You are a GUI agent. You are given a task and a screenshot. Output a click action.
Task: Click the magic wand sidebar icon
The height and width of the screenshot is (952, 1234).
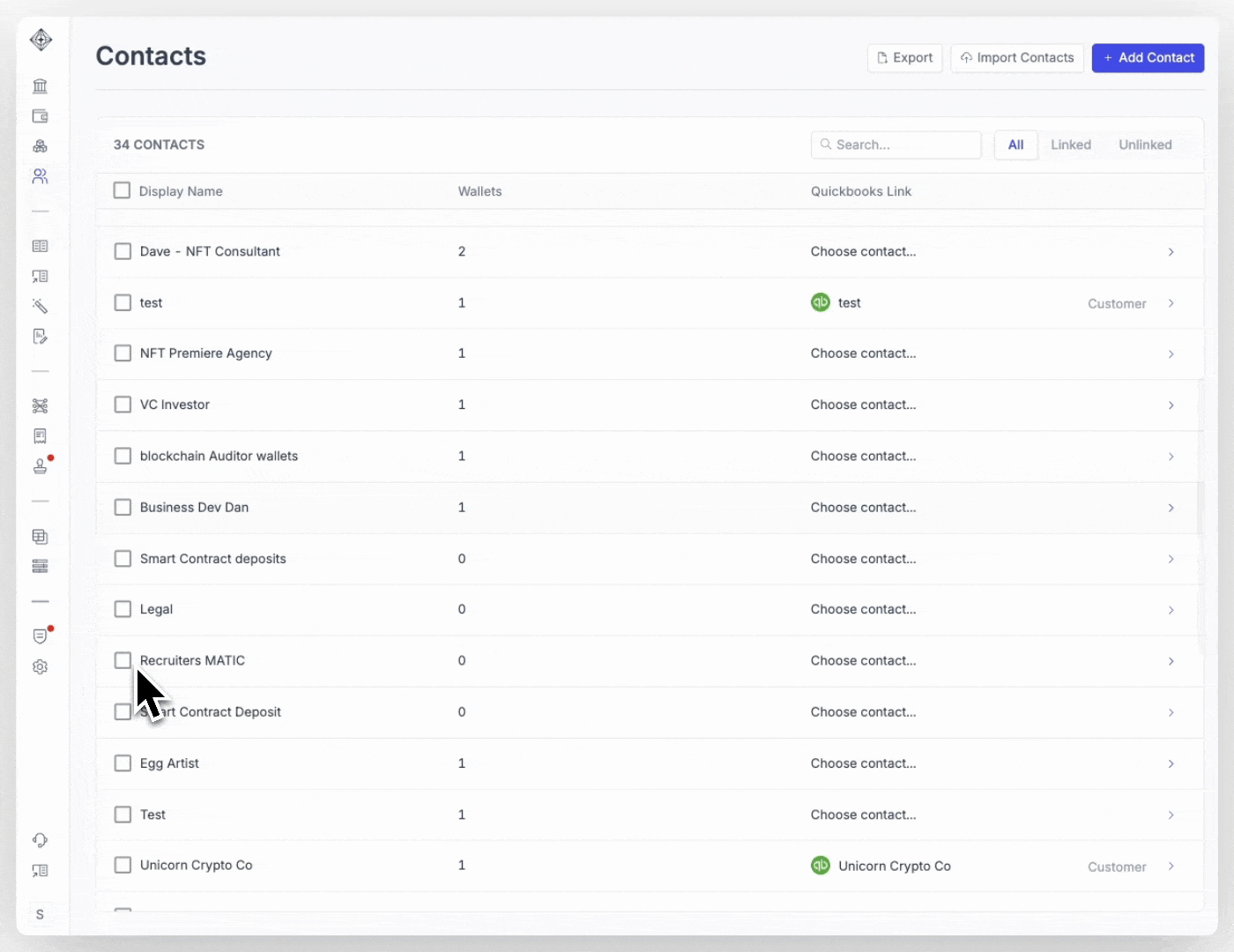(40, 306)
